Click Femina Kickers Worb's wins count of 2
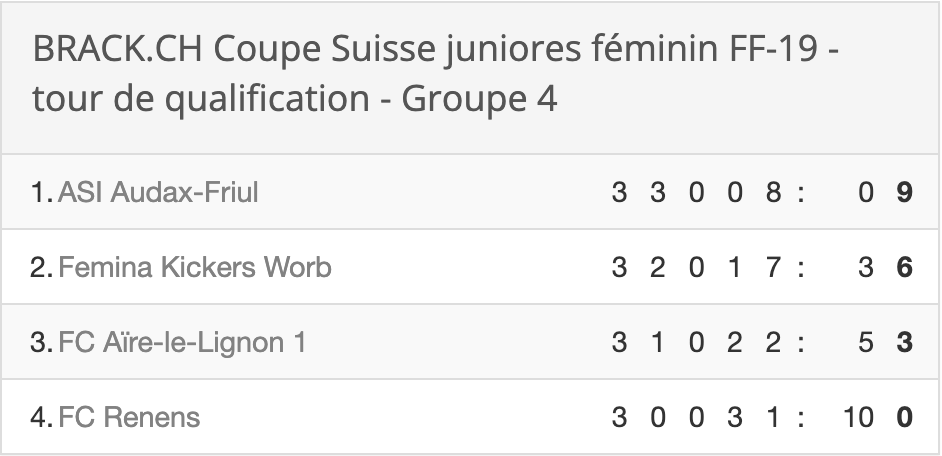This screenshot has height=456, width=942. (658, 267)
